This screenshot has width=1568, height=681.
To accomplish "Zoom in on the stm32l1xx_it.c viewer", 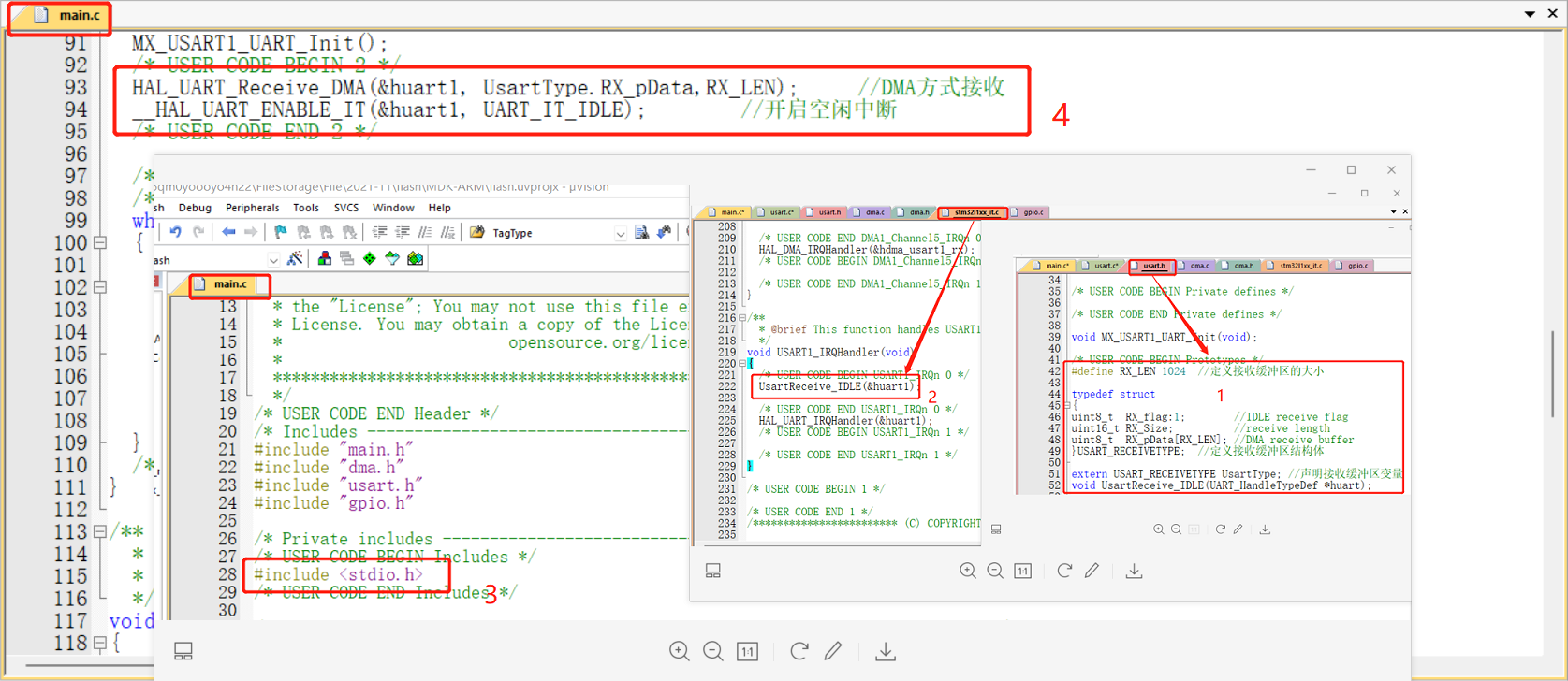I will point(968,571).
